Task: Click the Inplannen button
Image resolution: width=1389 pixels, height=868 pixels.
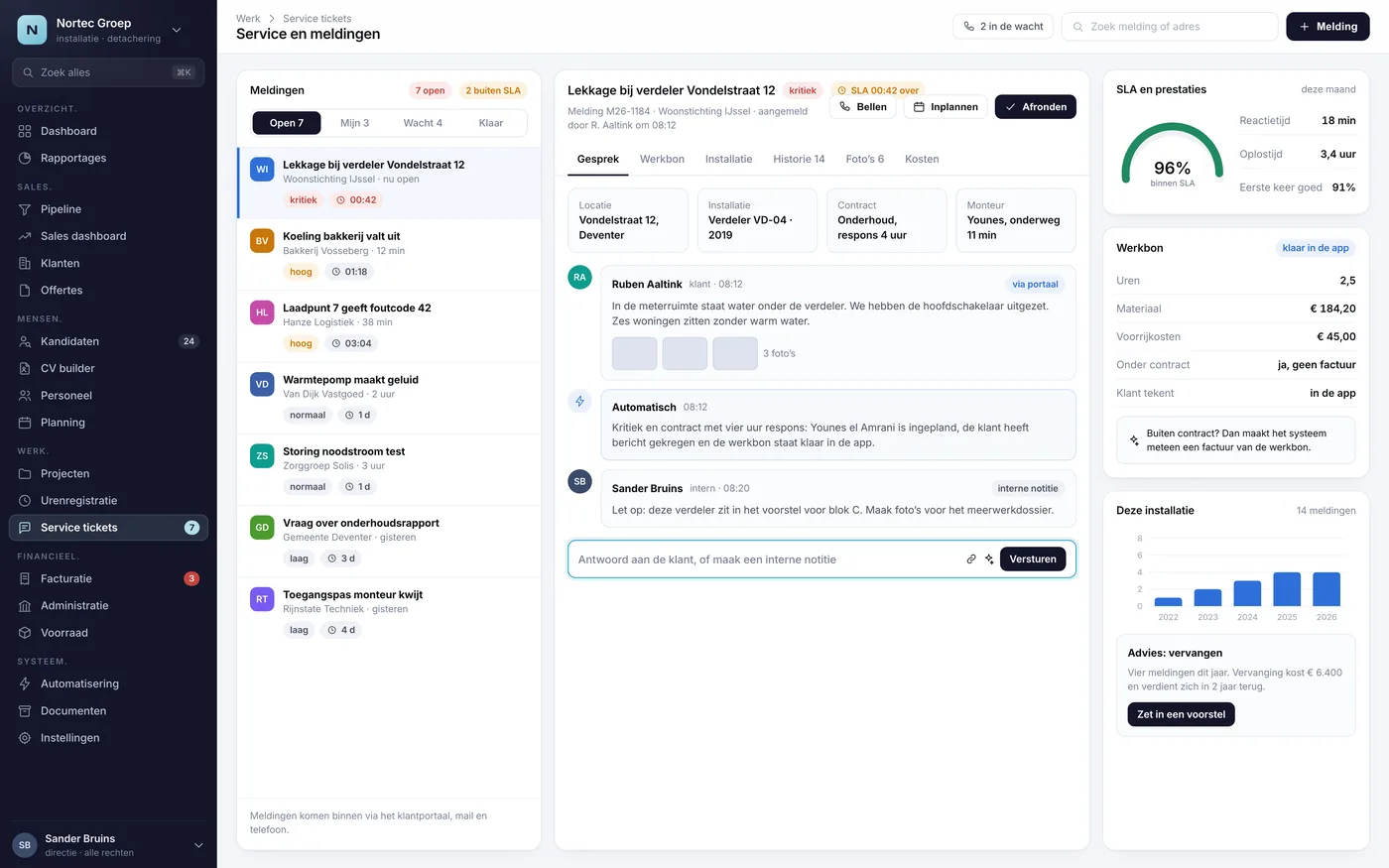Action: tap(946, 106)
